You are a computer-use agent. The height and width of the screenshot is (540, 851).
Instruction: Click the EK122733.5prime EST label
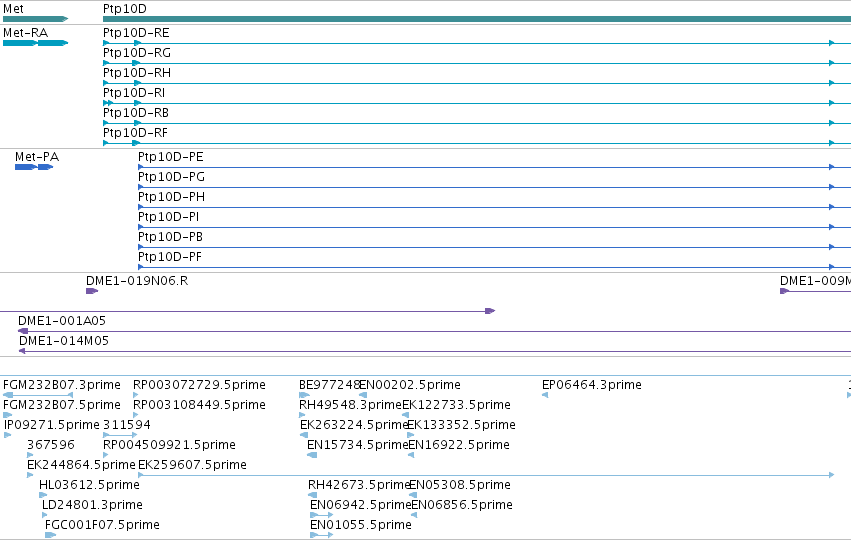click(x=456, y=405)
